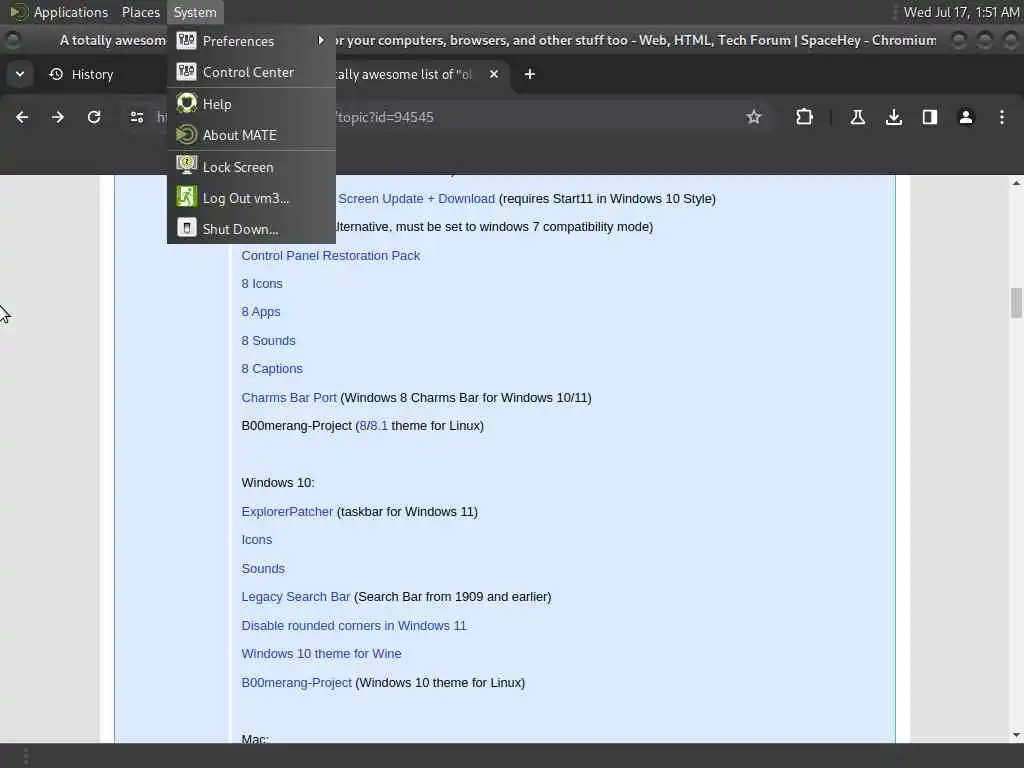Open the 8 Captions link
1024x768 pixels.
click(x=272, y=368)
